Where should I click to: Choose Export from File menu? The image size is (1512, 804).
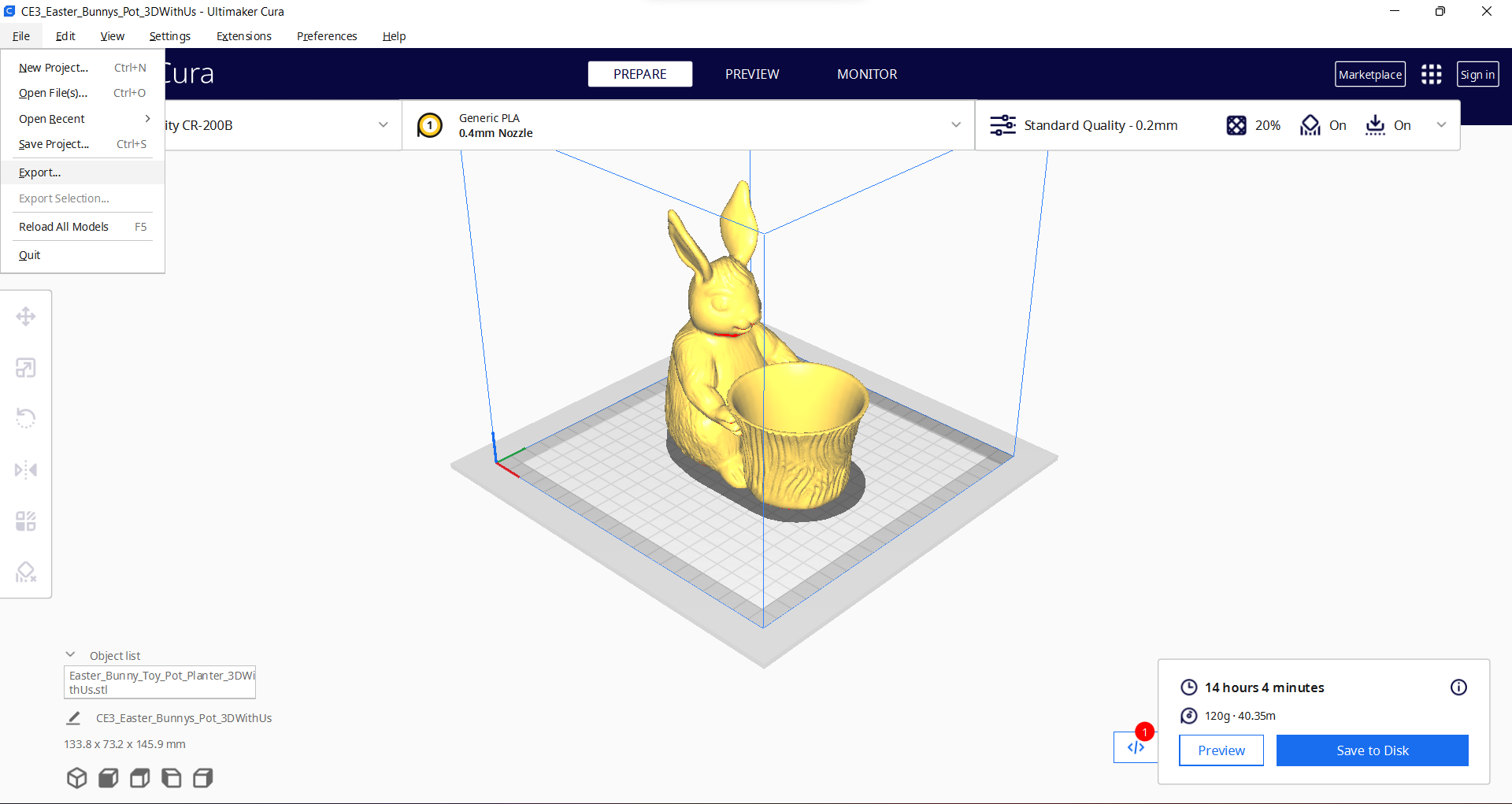click(83, 172)
